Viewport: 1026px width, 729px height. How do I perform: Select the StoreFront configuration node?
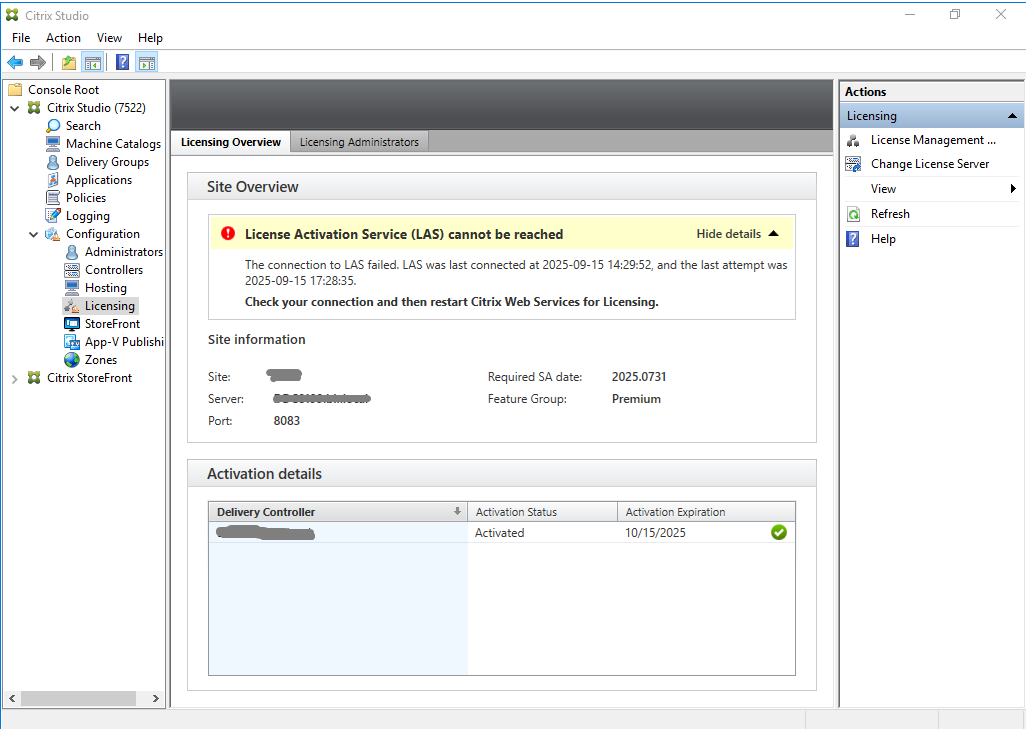[x=112, y=324]
